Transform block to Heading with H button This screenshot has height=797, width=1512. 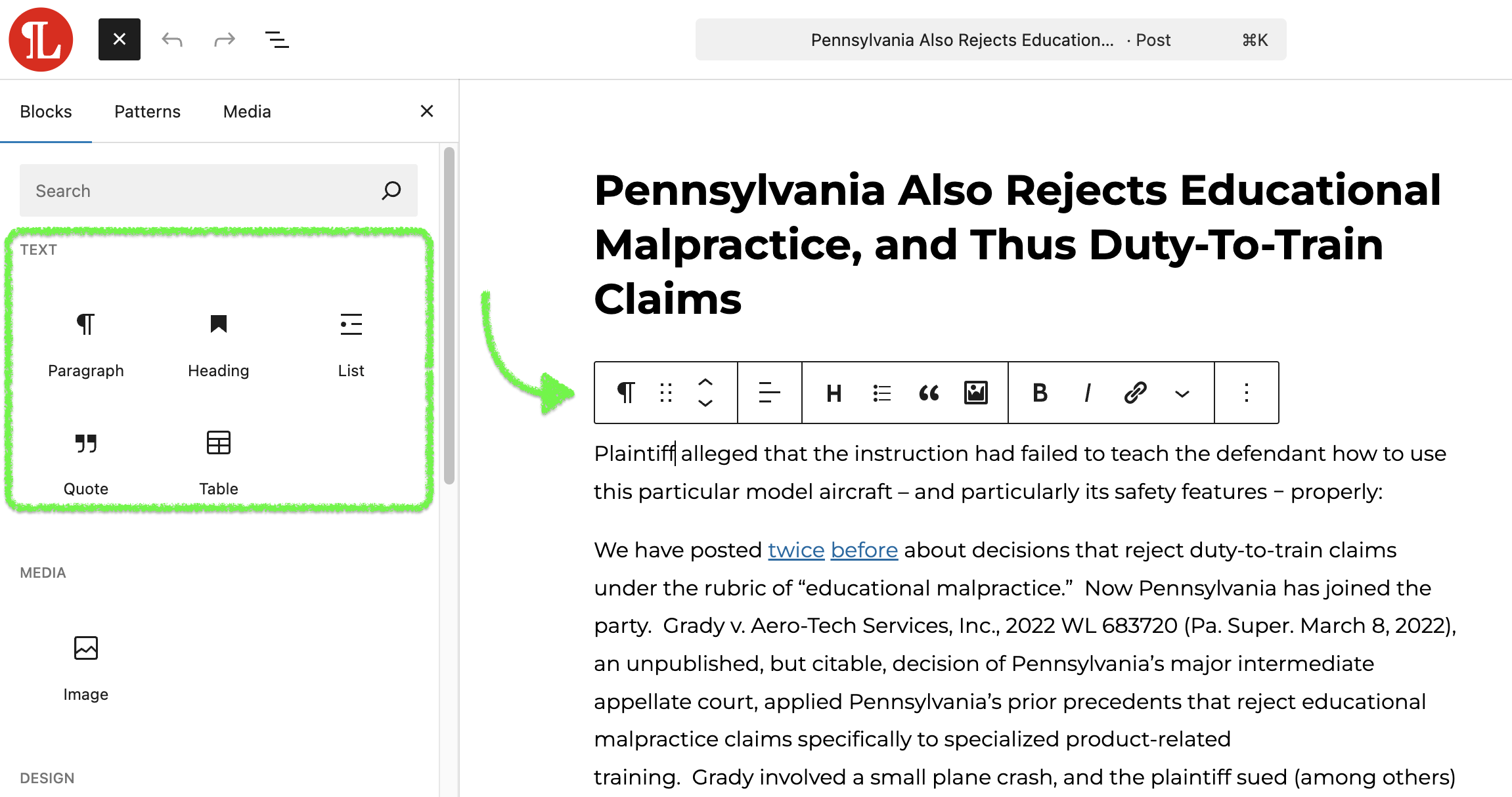click(834, 393)
